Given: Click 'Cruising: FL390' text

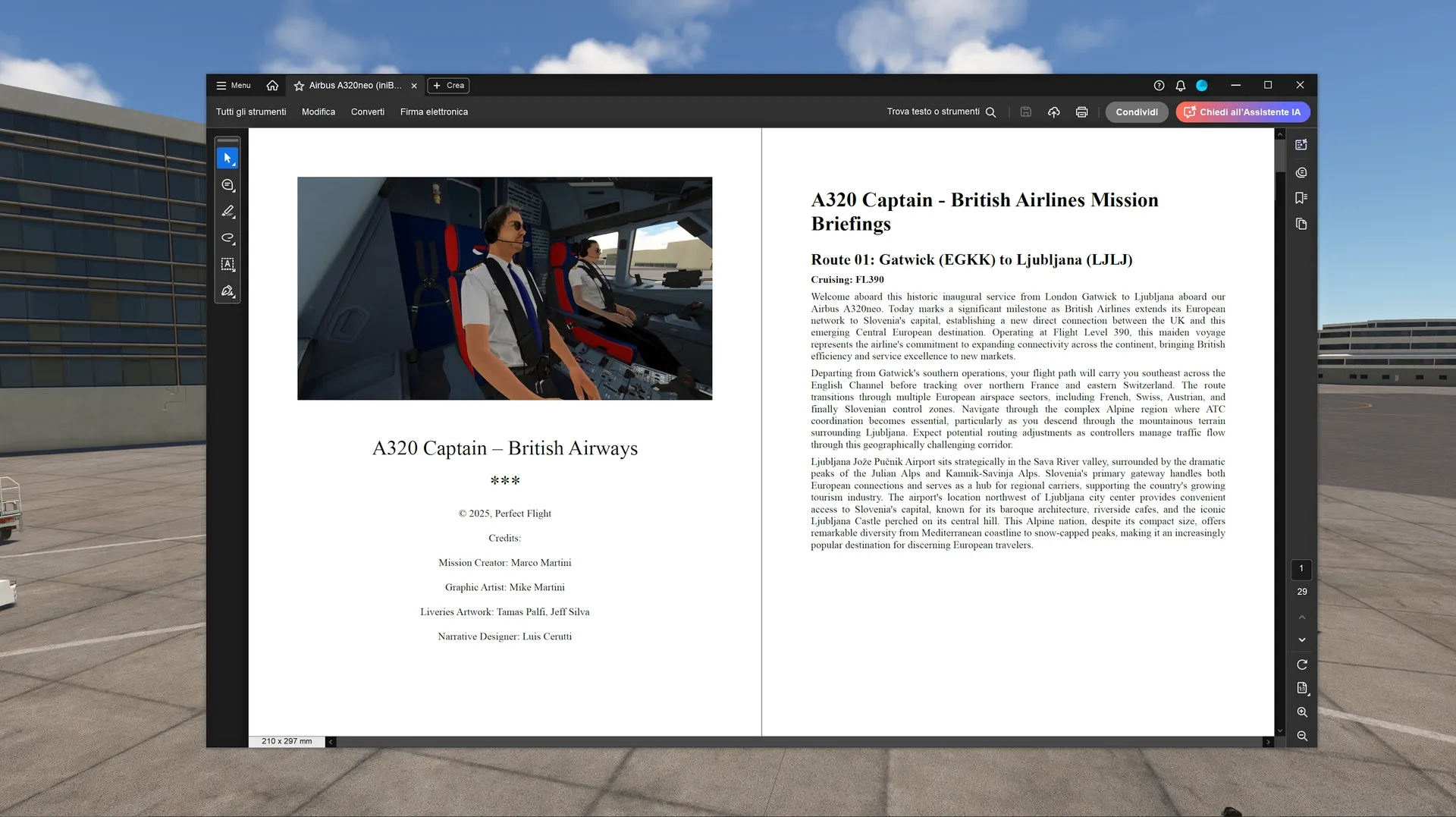Looking at the screenshot, I should pyautogui.click(x=847, y=280).
